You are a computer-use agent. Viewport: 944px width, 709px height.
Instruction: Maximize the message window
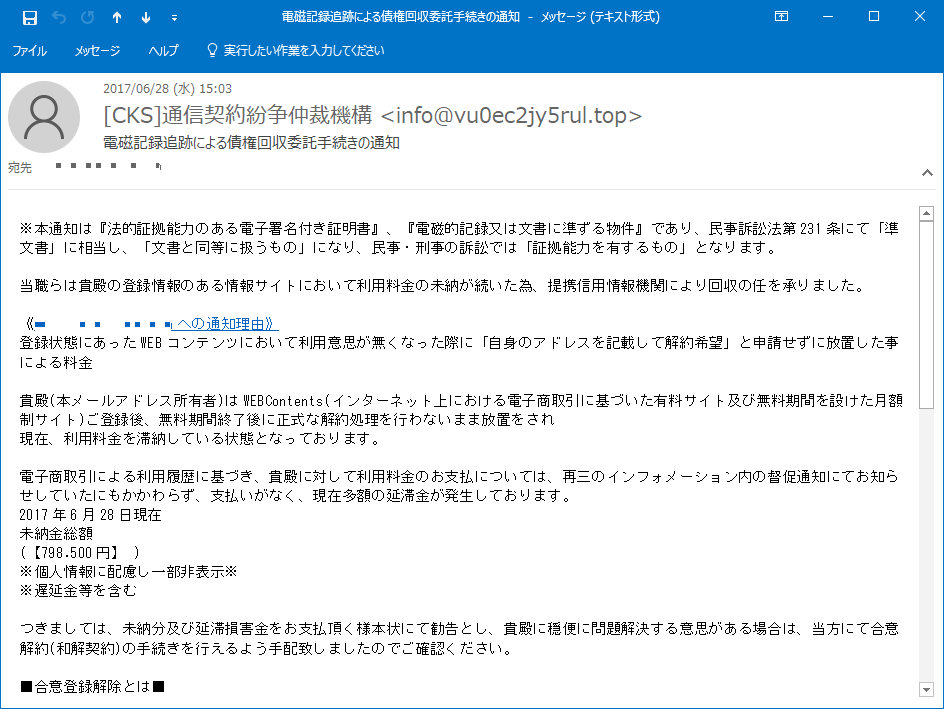coord(874,16)
